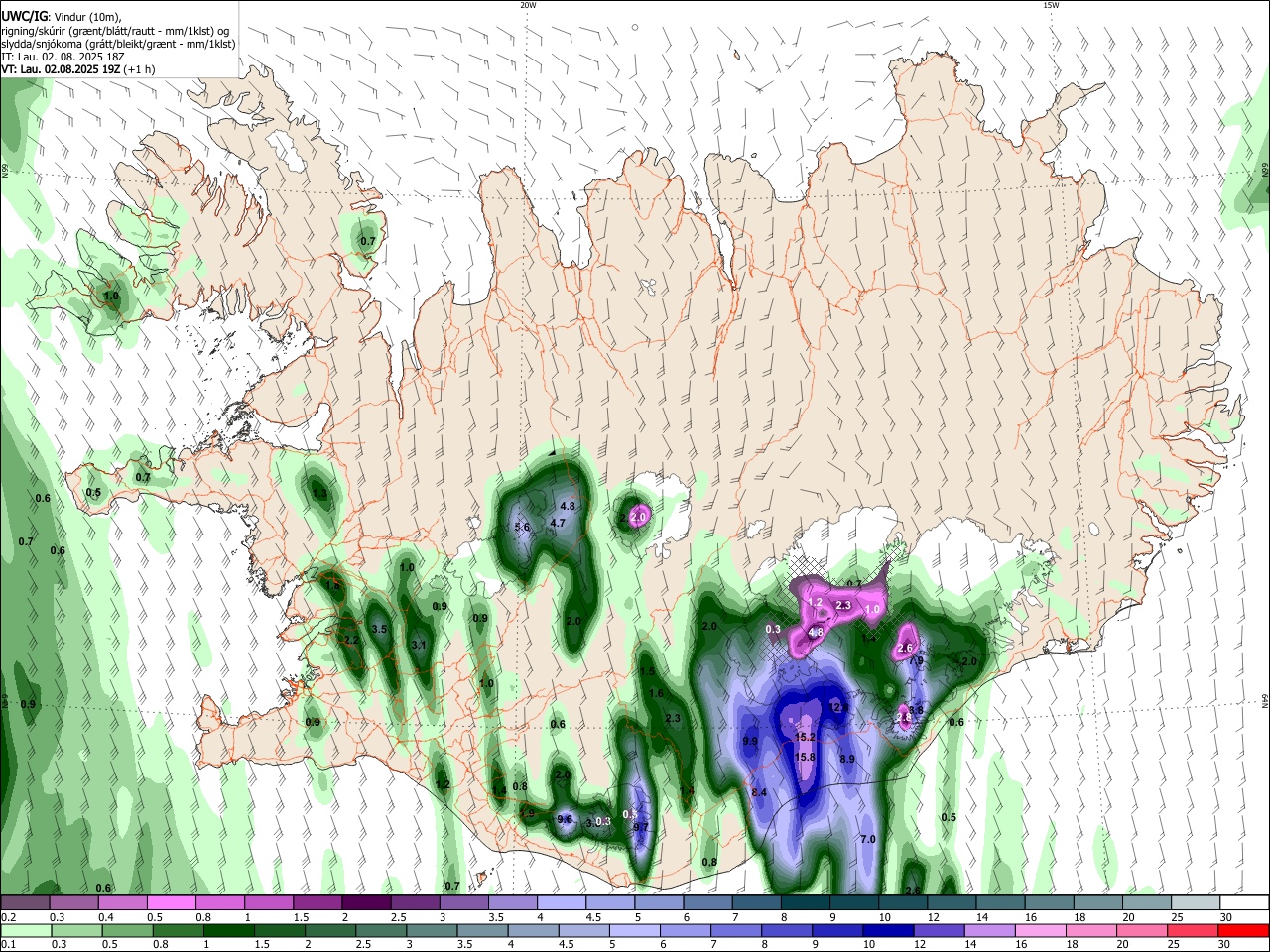
Task: Click the VT: Lau. 02.08.2025 19Z (+1 h) line
Action: [77, 69]
